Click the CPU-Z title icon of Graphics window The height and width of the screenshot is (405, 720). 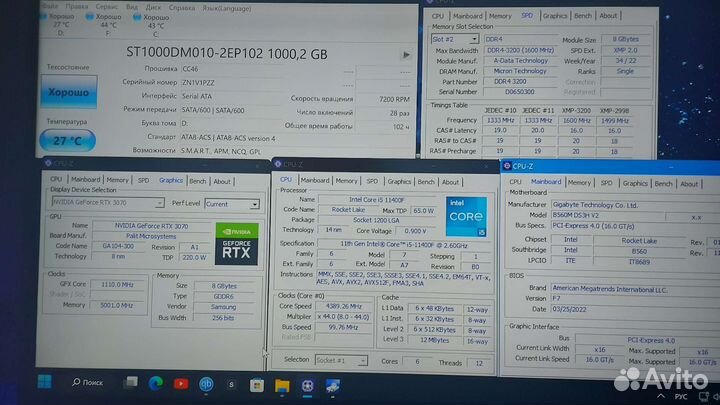pos(48,163)
